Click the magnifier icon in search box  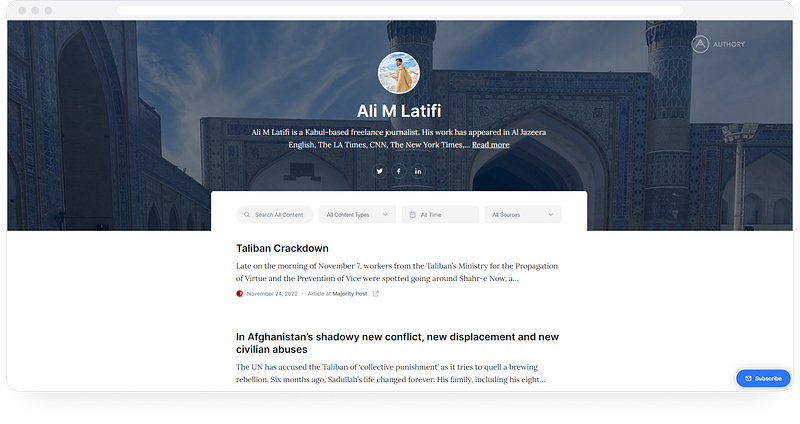pyautogui.click(x=247, y=215)
